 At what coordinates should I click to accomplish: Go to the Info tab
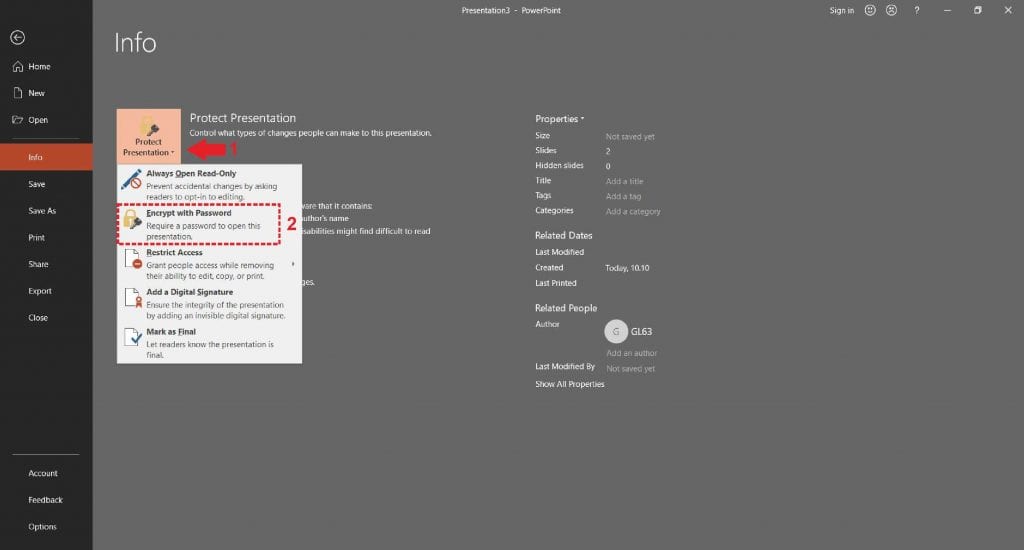[46, 157]
